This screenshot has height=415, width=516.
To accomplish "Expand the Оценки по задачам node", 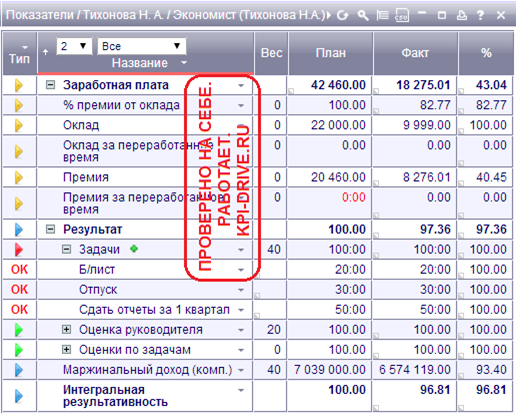I will pos(66,350).
